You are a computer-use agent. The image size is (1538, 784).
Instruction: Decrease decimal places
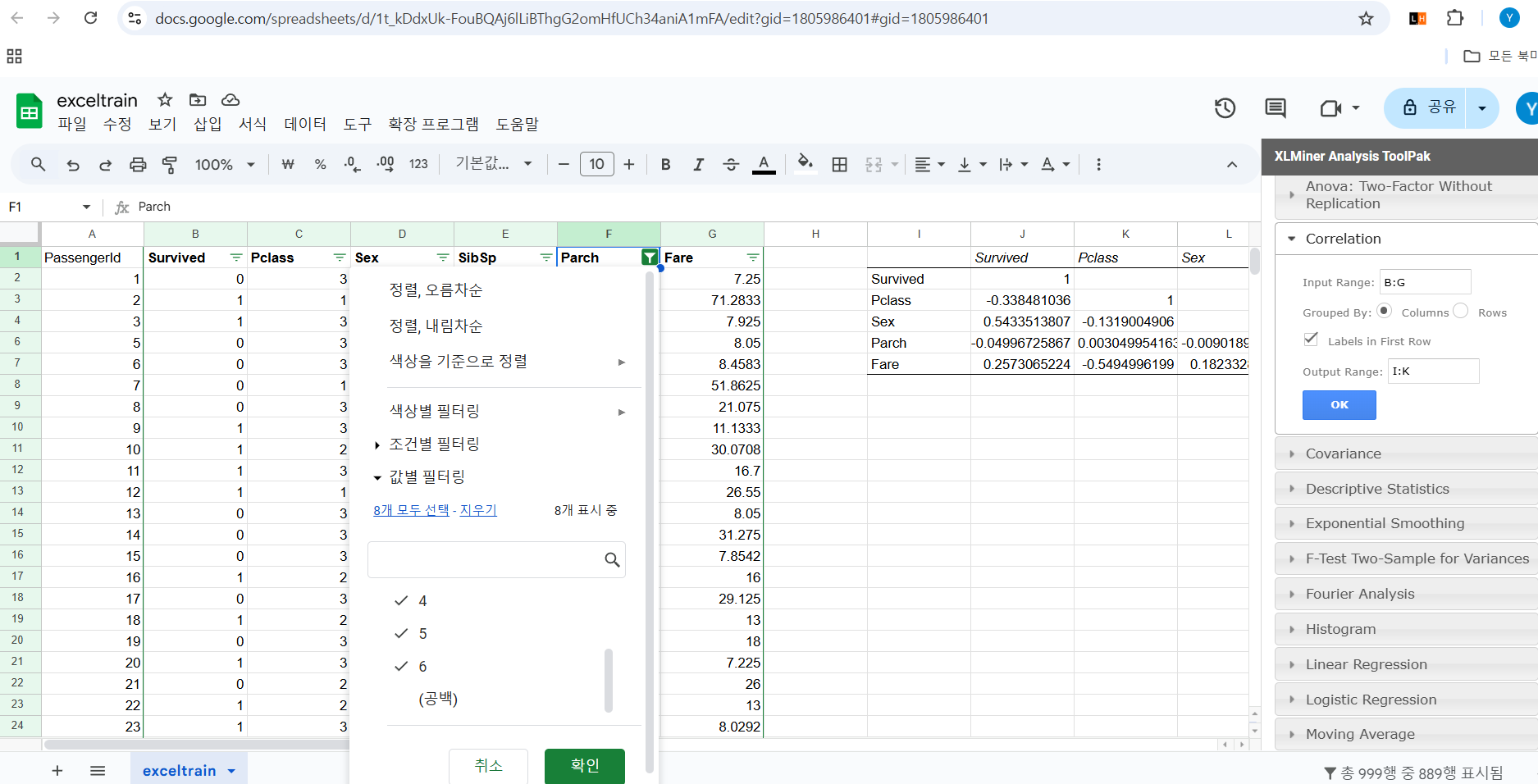352,165
